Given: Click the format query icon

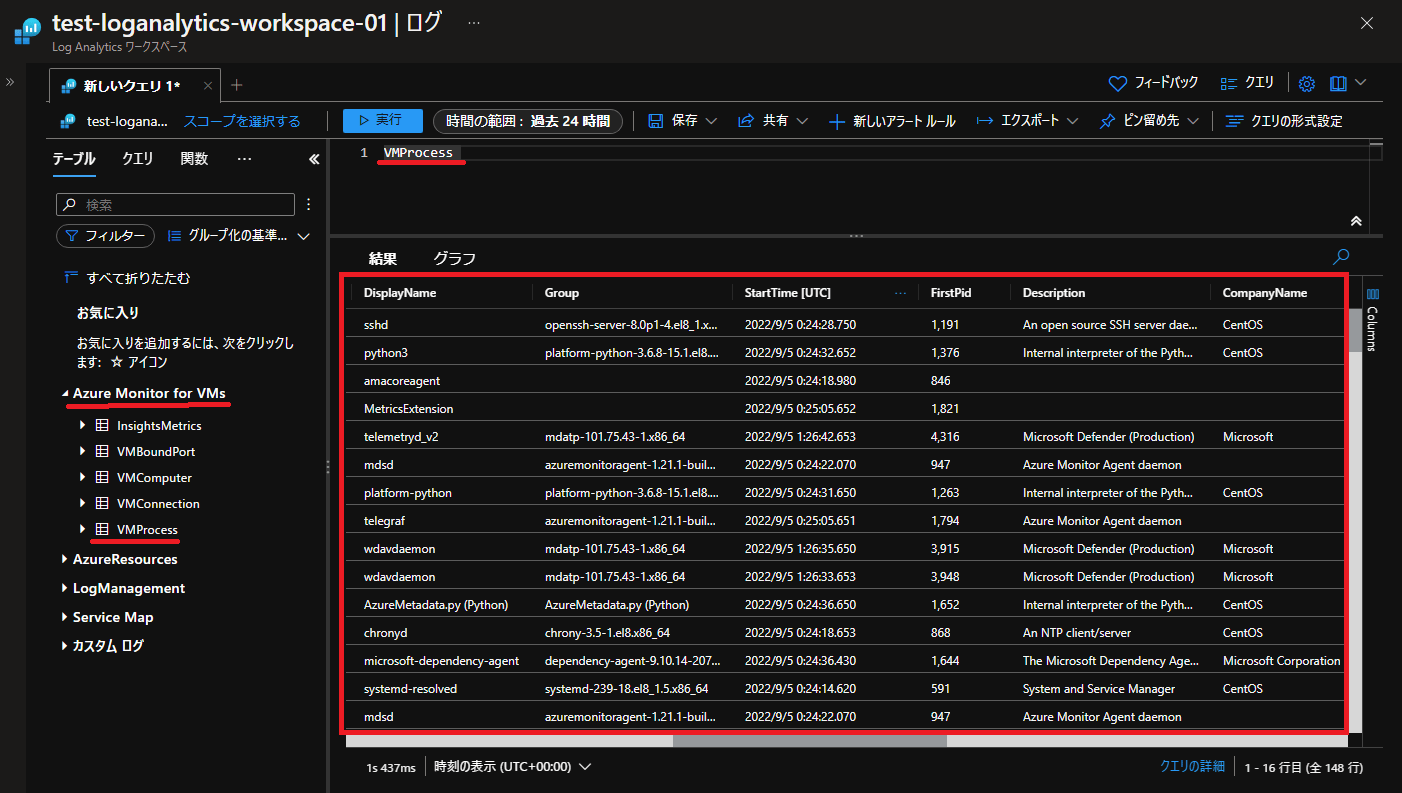Looking at the screenshot, I should tap(1235, 121).
